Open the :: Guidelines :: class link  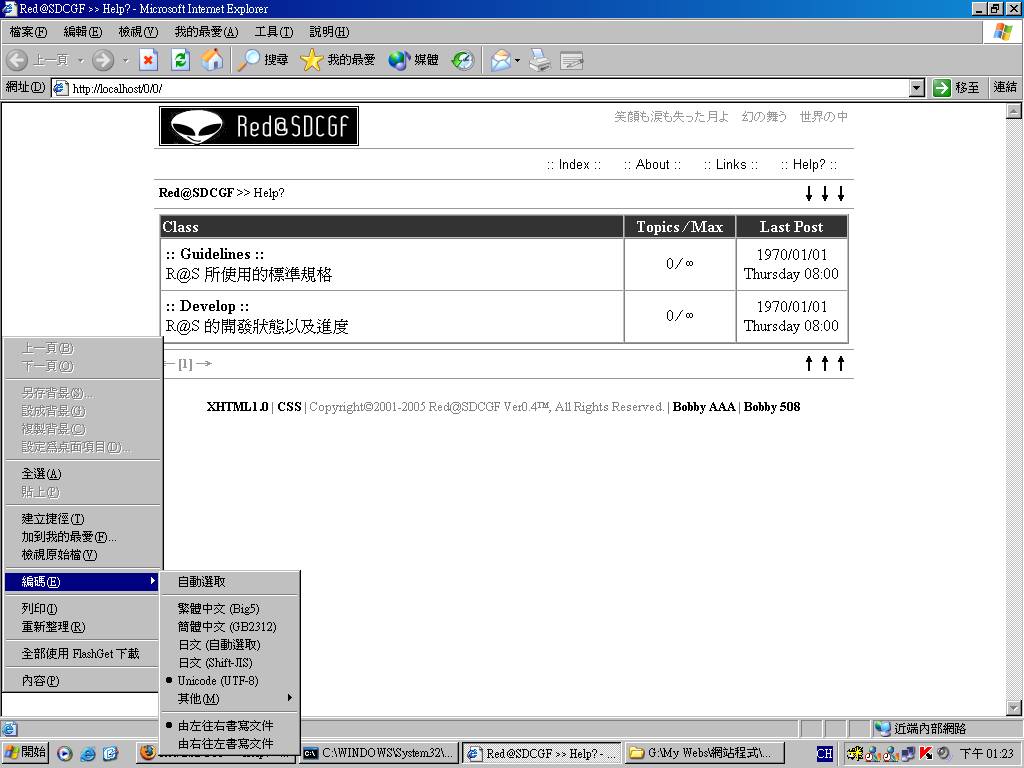tap(215, 254)
